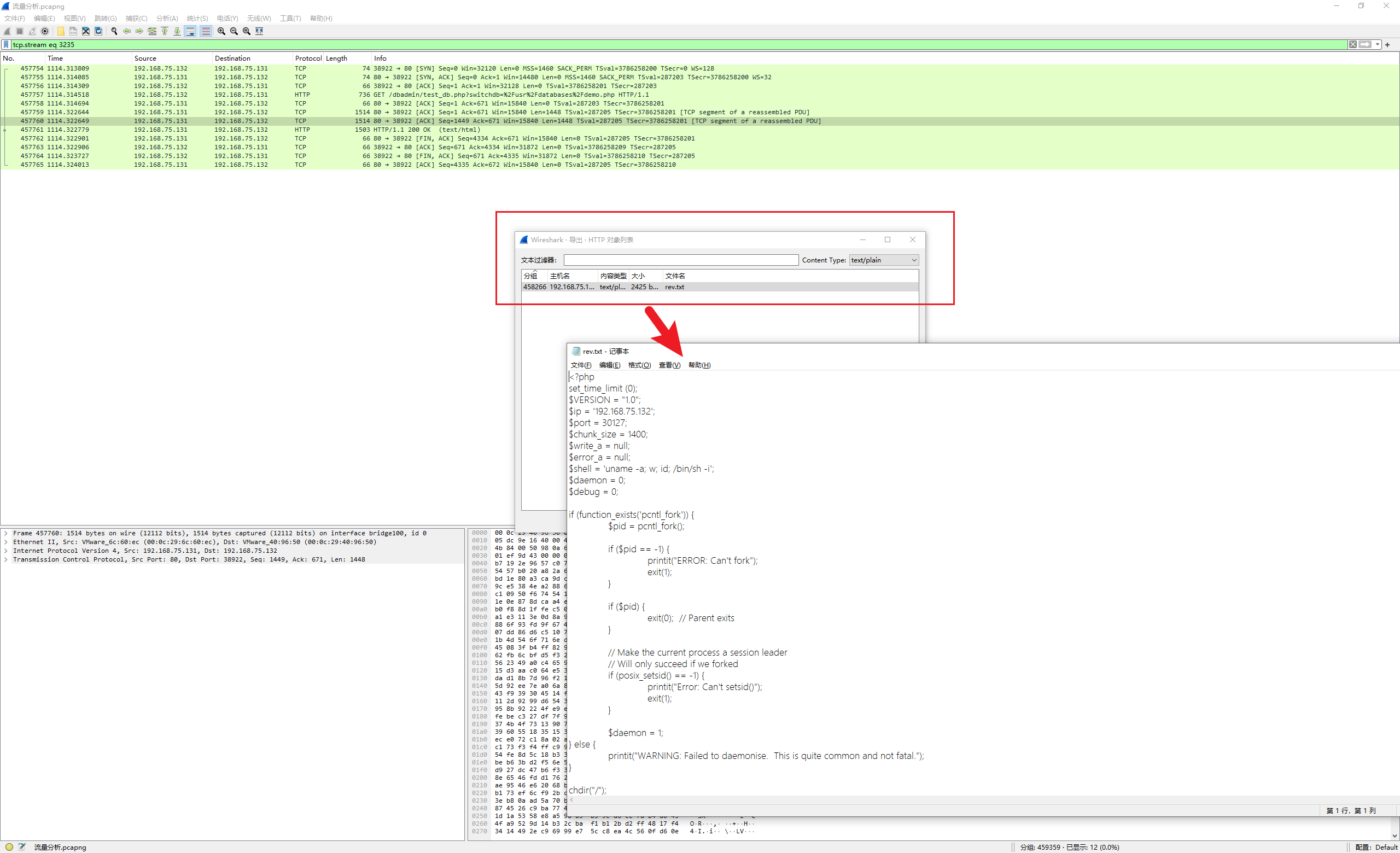Sort HTTP objects by 主机名 column header
The height and width of the screenshot is (853, 1400).
[573, 276]
